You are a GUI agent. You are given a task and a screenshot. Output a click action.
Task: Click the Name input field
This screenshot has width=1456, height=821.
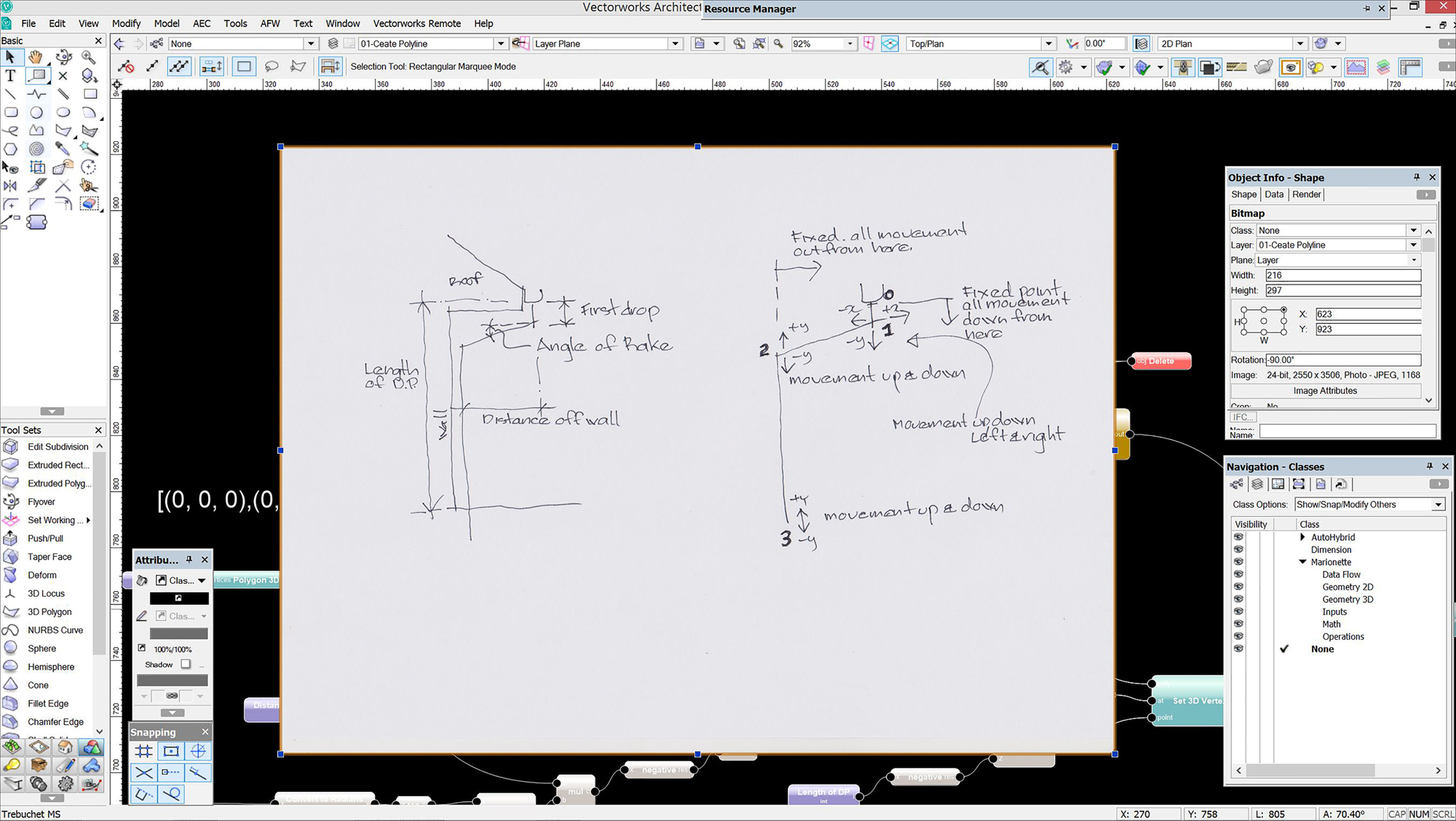1348,431
